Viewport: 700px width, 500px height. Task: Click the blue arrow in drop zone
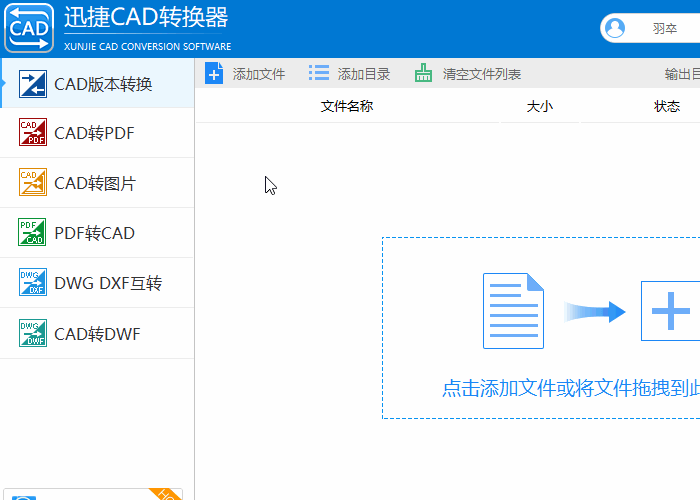[x=594, y=312]
